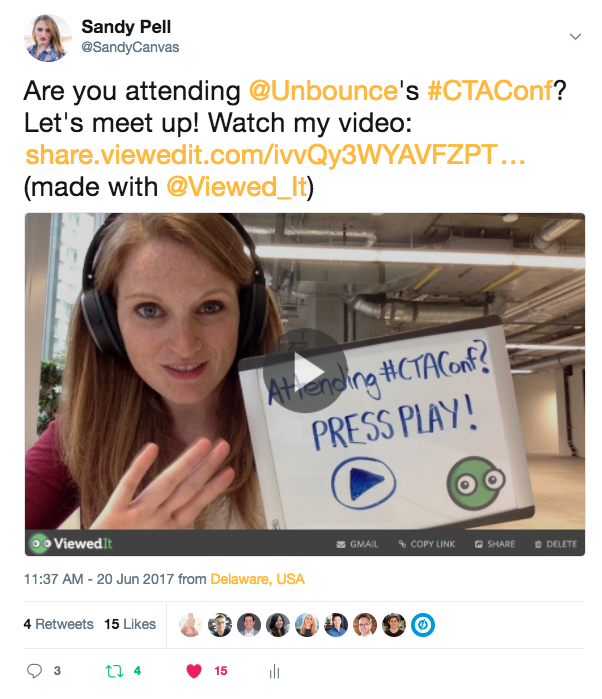Open the share.viewedit.com video link
602x699 pixels.
[275, 155]
